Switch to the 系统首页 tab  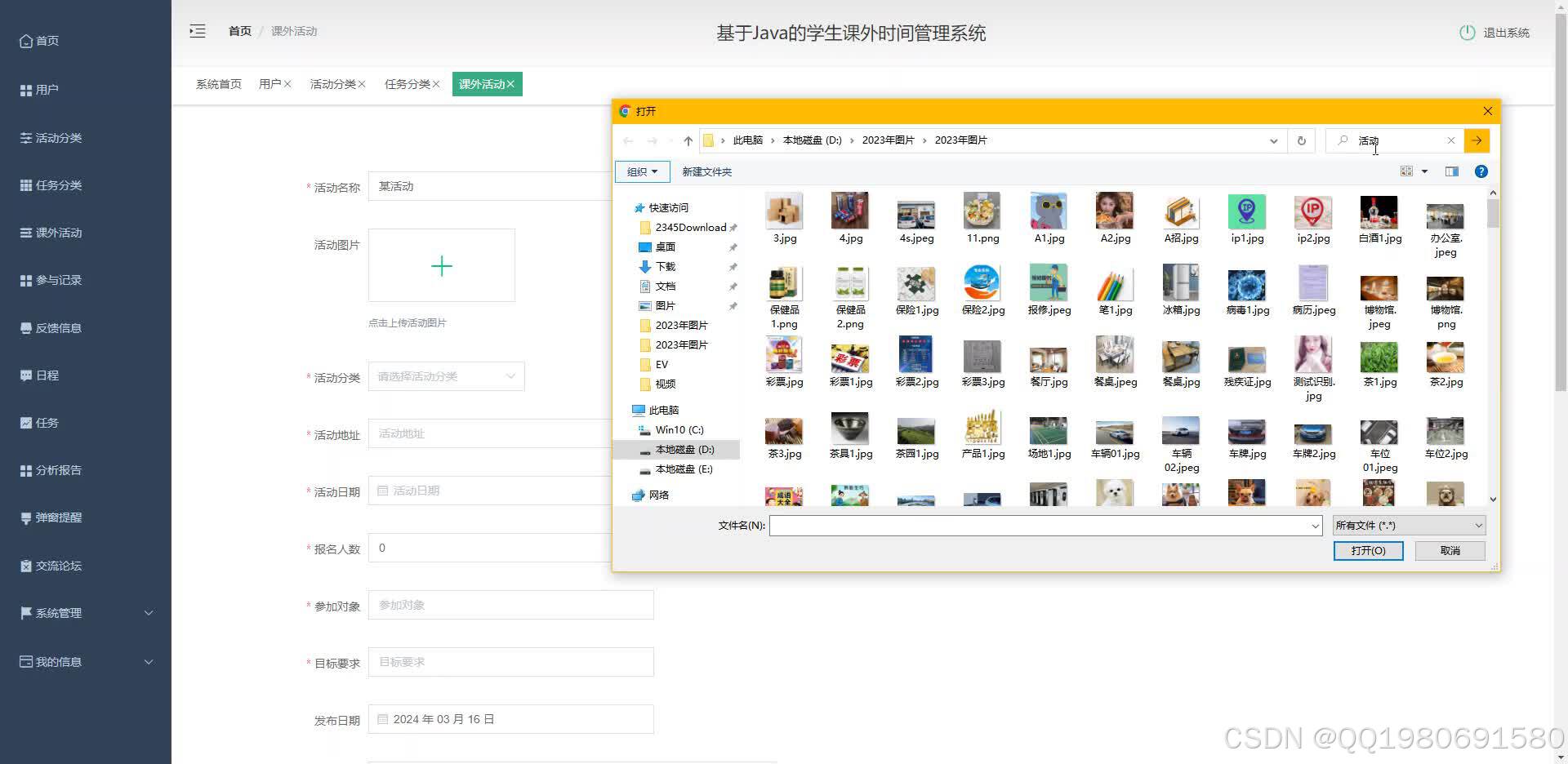pyautogui.click(x=217, y=83)
